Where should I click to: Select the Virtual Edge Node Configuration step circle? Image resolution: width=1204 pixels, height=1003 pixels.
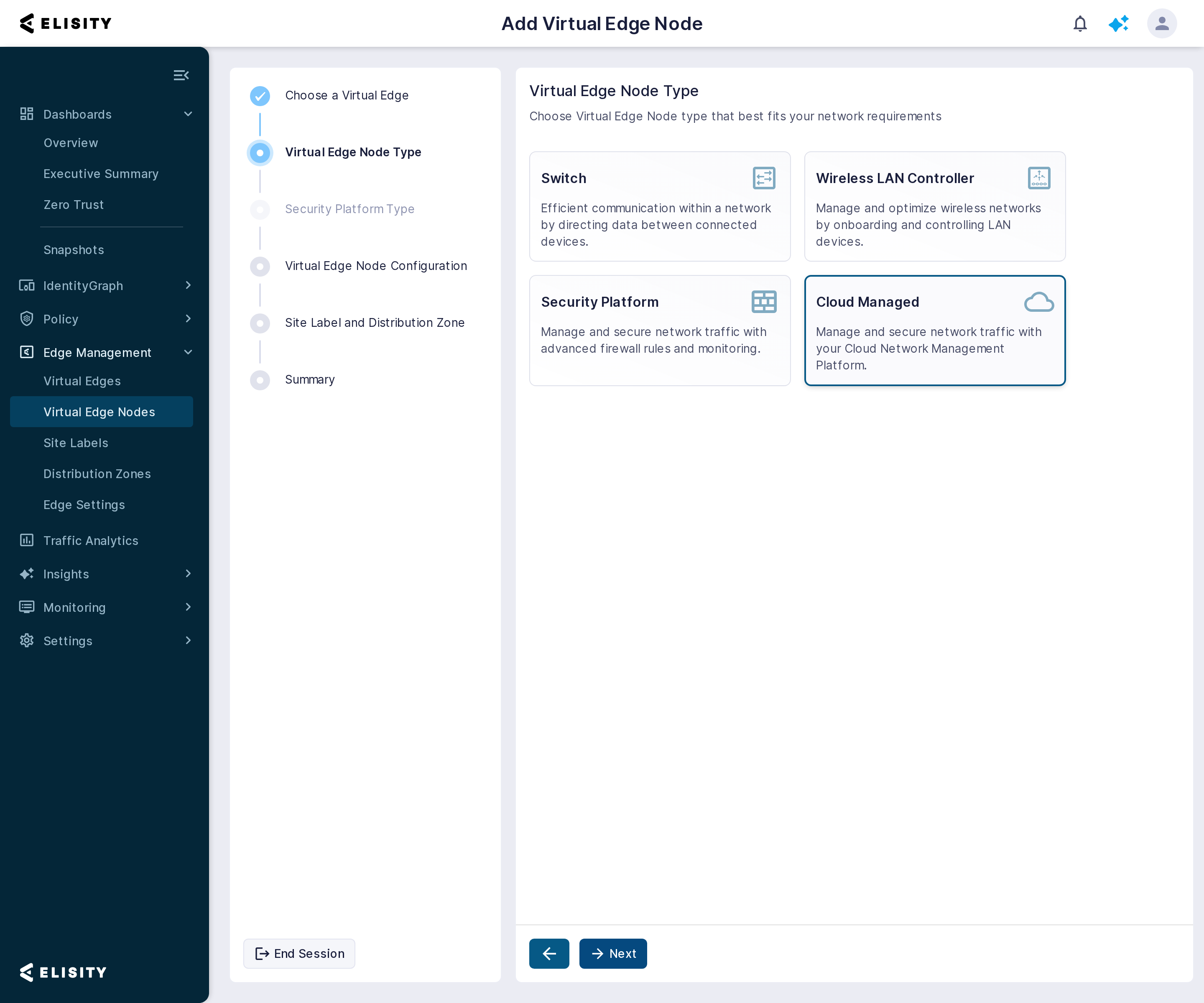click(260, 266)
